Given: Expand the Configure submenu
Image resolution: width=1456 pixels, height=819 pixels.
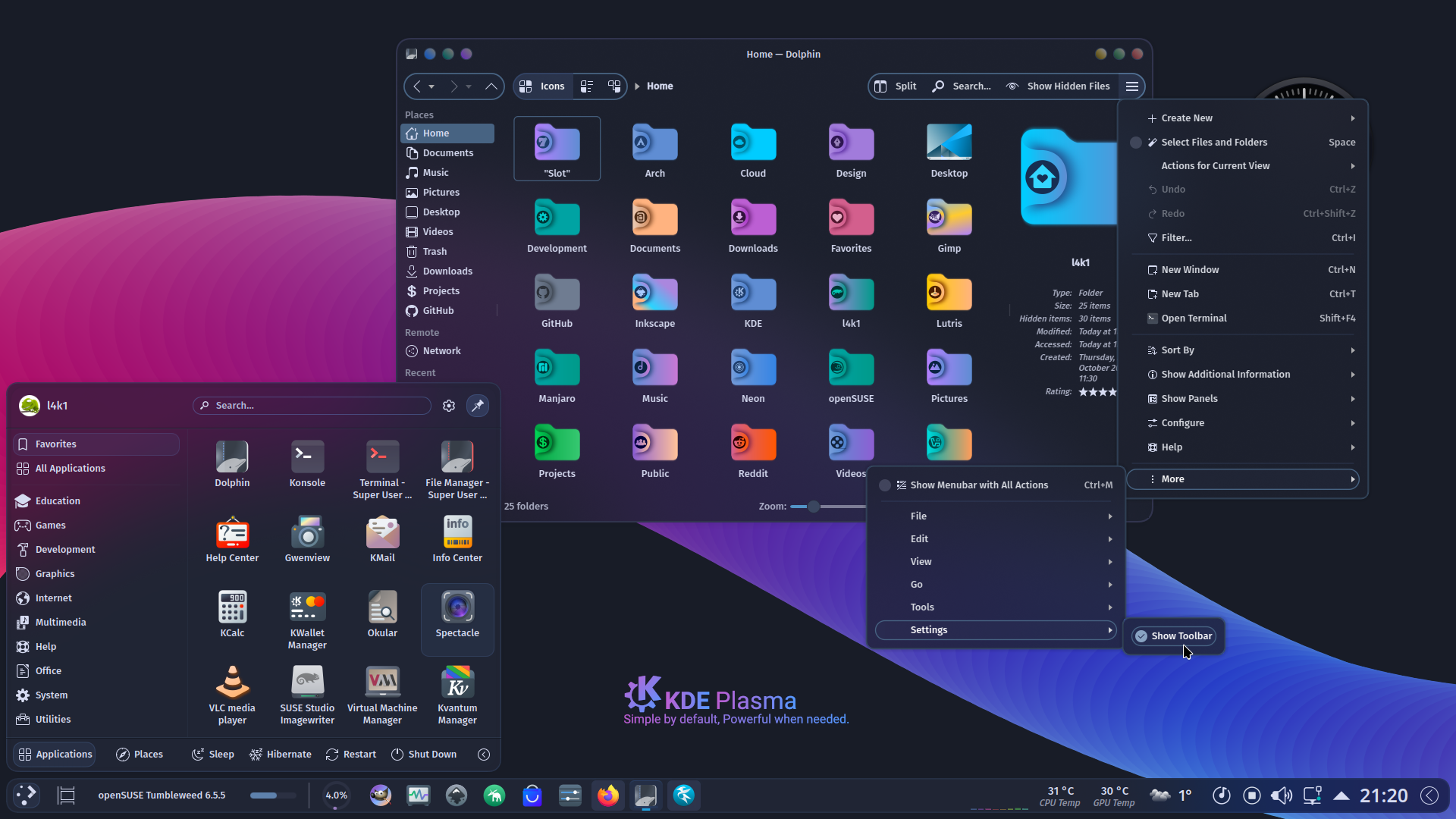Looking at the screenshot, I should point(1244,423).
